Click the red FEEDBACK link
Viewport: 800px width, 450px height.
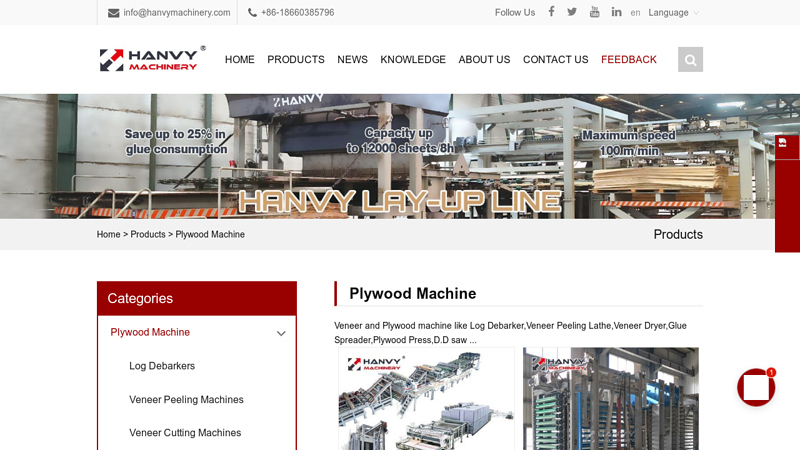pyautogui.click(x=629, y=60)
